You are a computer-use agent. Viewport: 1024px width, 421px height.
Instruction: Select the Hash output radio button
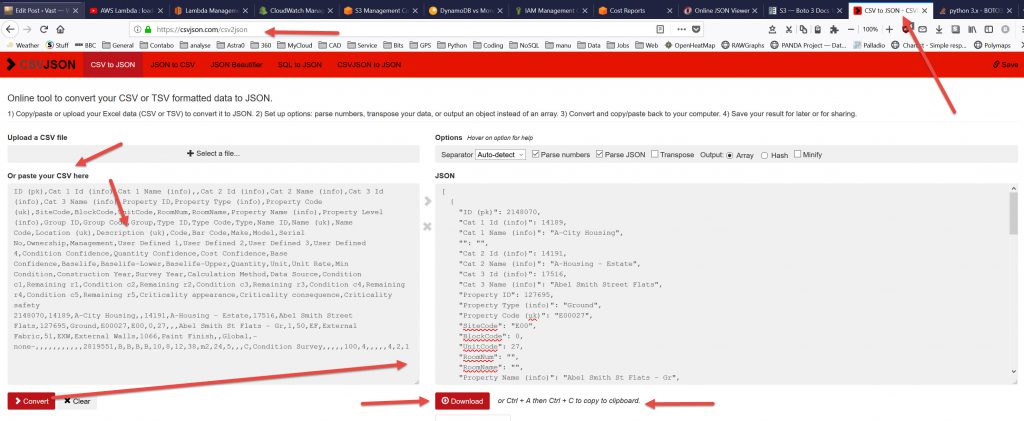(x=766, y=155)
